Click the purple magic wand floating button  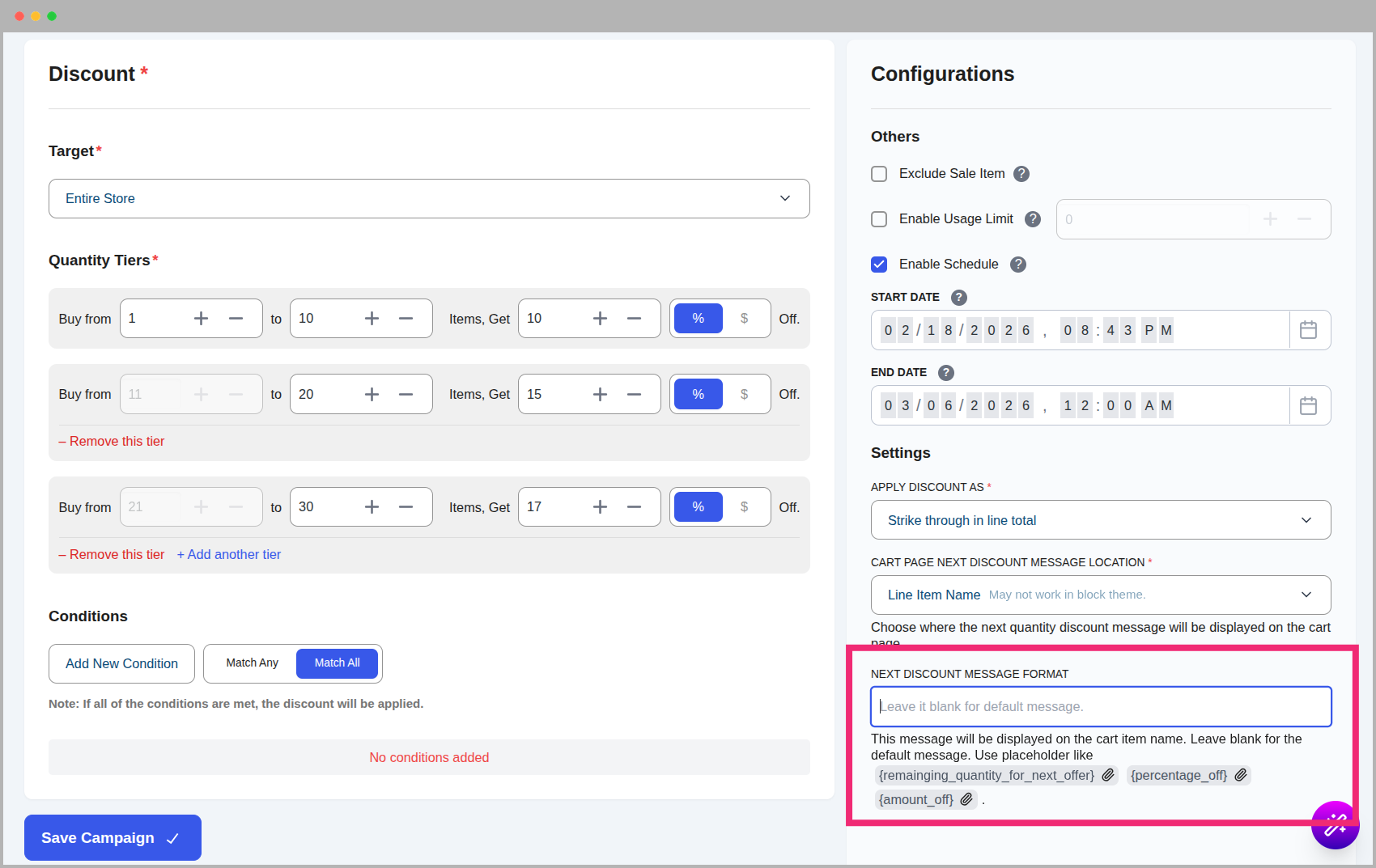pos(1335,825)
